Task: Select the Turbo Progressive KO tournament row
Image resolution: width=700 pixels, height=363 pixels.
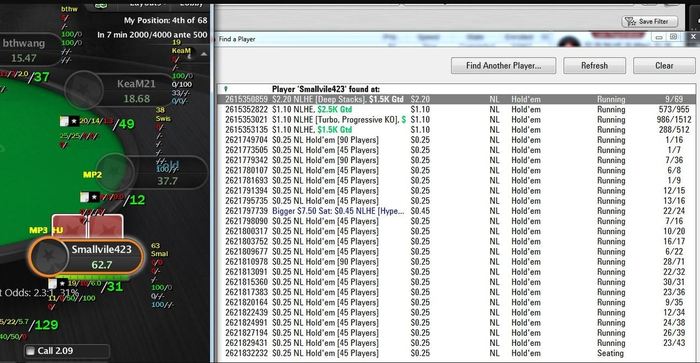Action: click(456, 120)
